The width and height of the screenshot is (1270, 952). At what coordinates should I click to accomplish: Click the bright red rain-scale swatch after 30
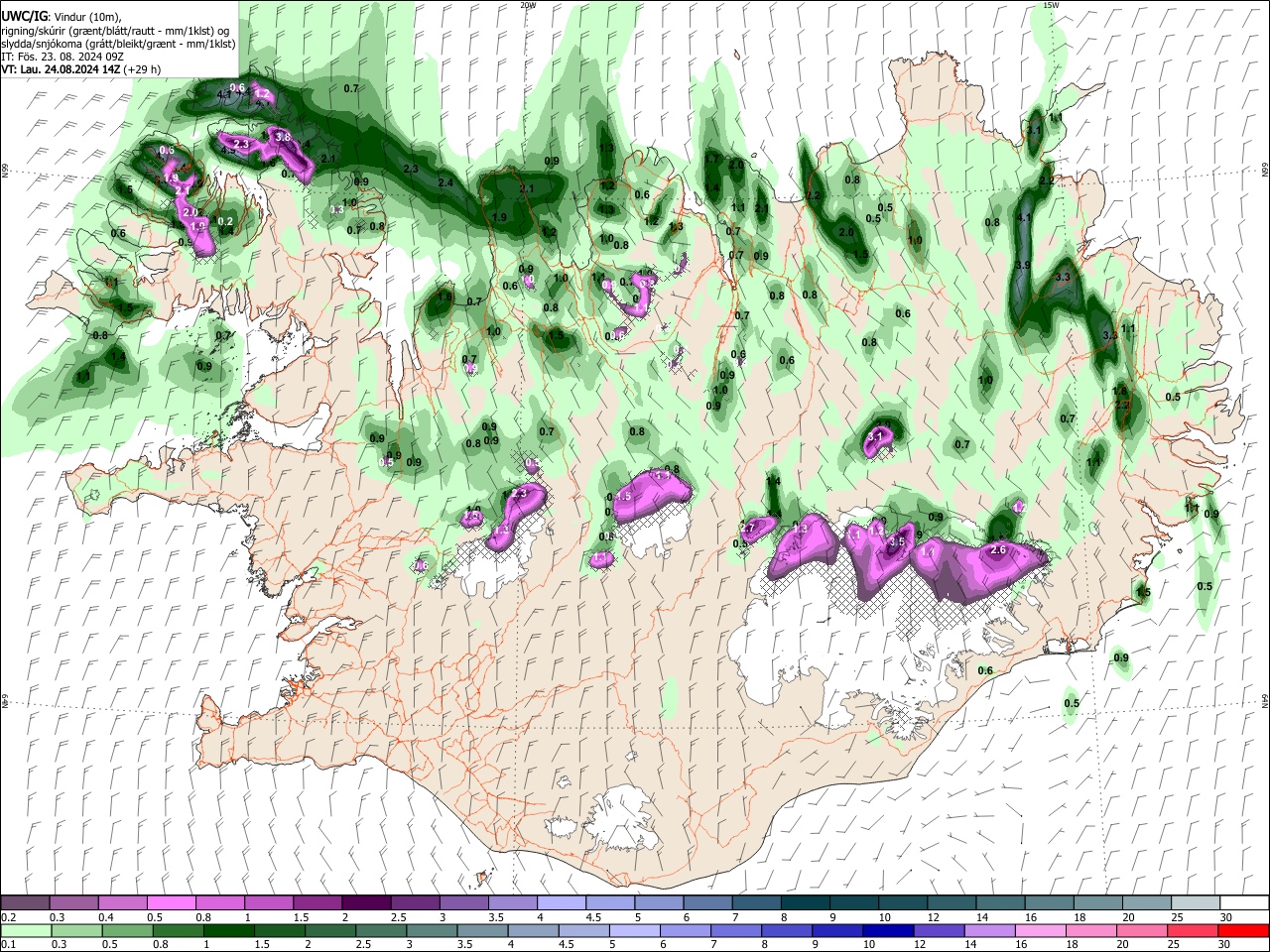coord(1243,930)
